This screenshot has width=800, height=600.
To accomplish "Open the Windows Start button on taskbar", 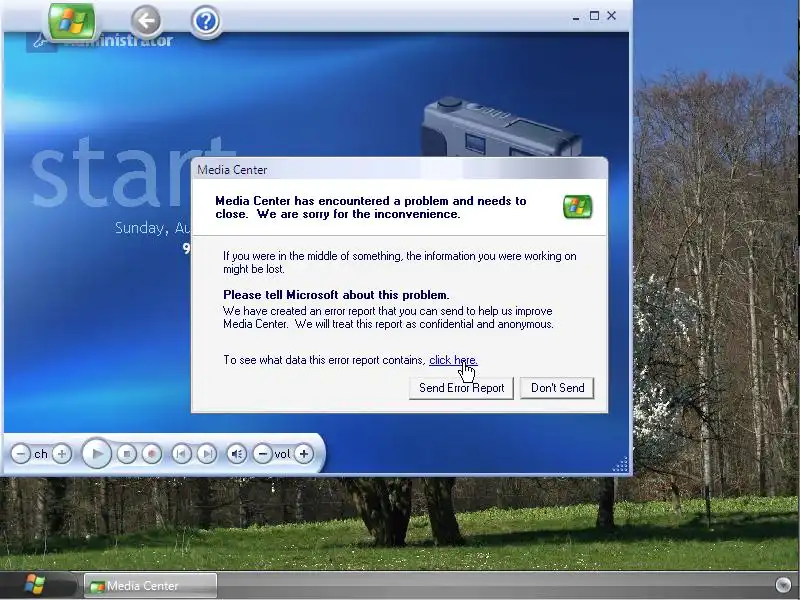I will 35,585.
